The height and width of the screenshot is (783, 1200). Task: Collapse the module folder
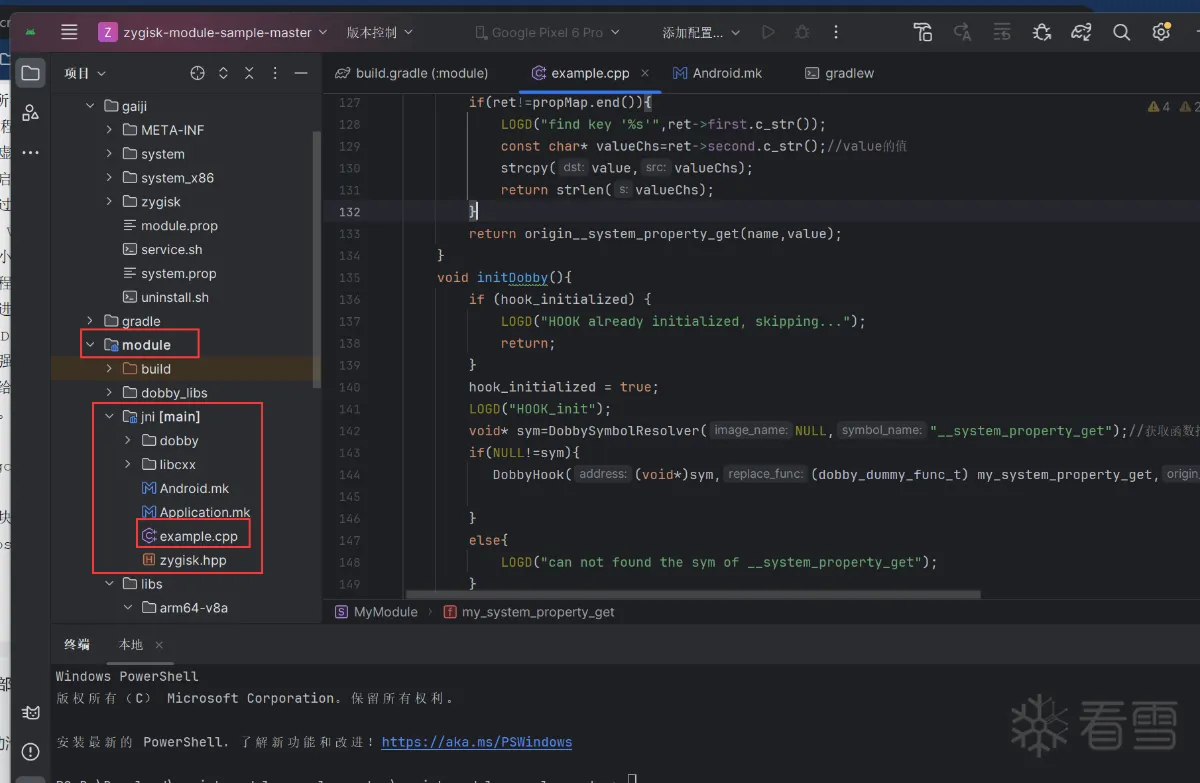pos(91,345)
